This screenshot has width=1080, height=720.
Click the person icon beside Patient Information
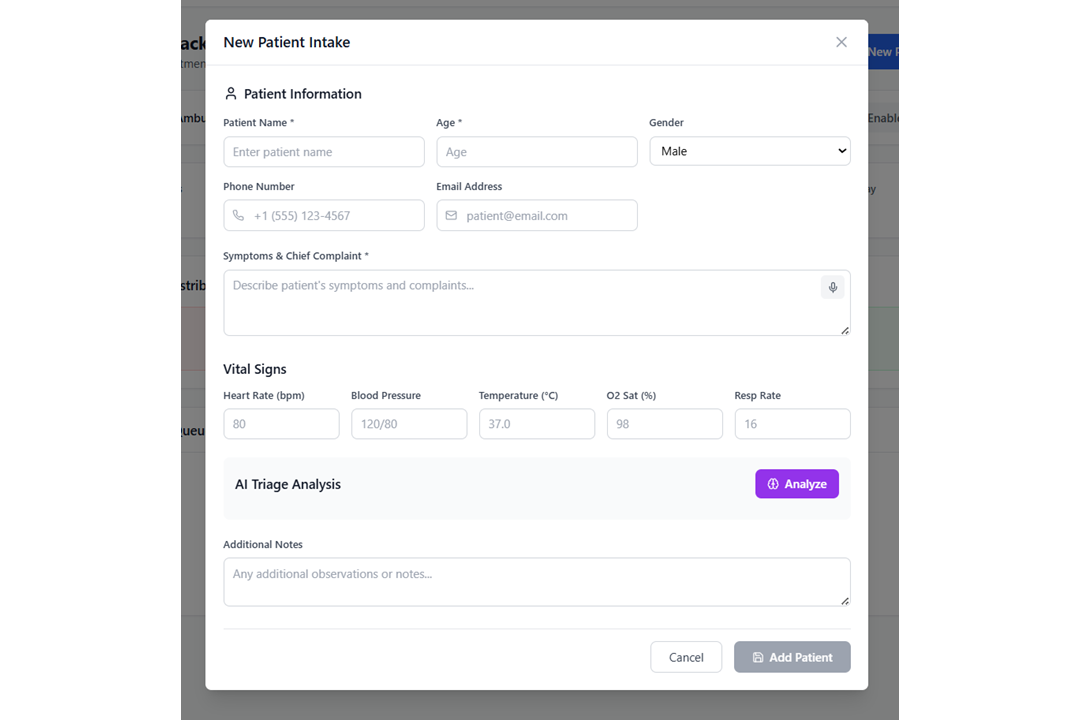(231, 94)
